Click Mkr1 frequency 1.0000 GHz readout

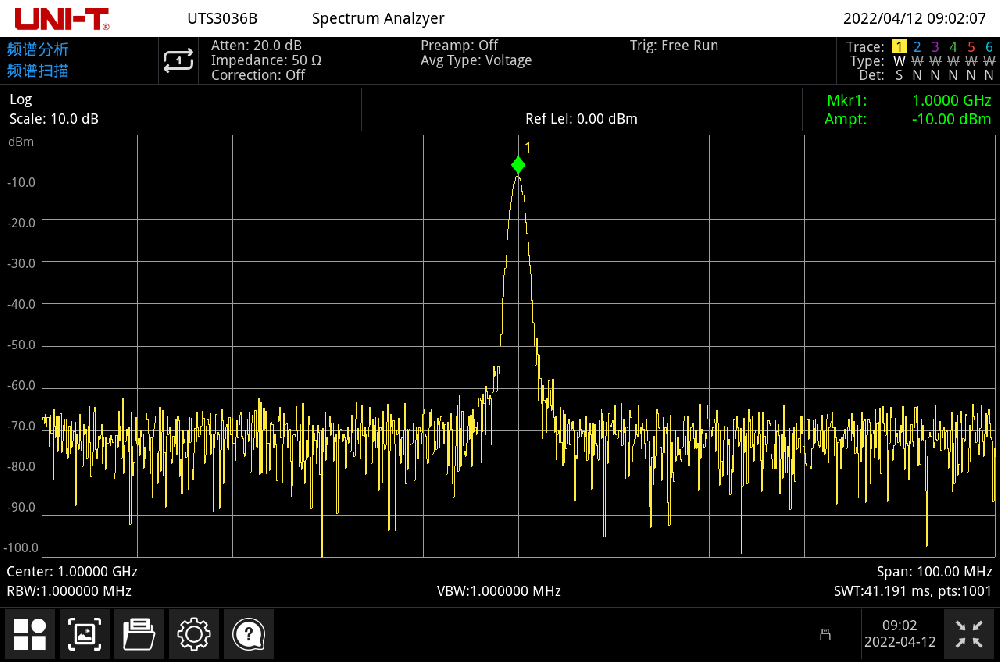click(952, 101)
